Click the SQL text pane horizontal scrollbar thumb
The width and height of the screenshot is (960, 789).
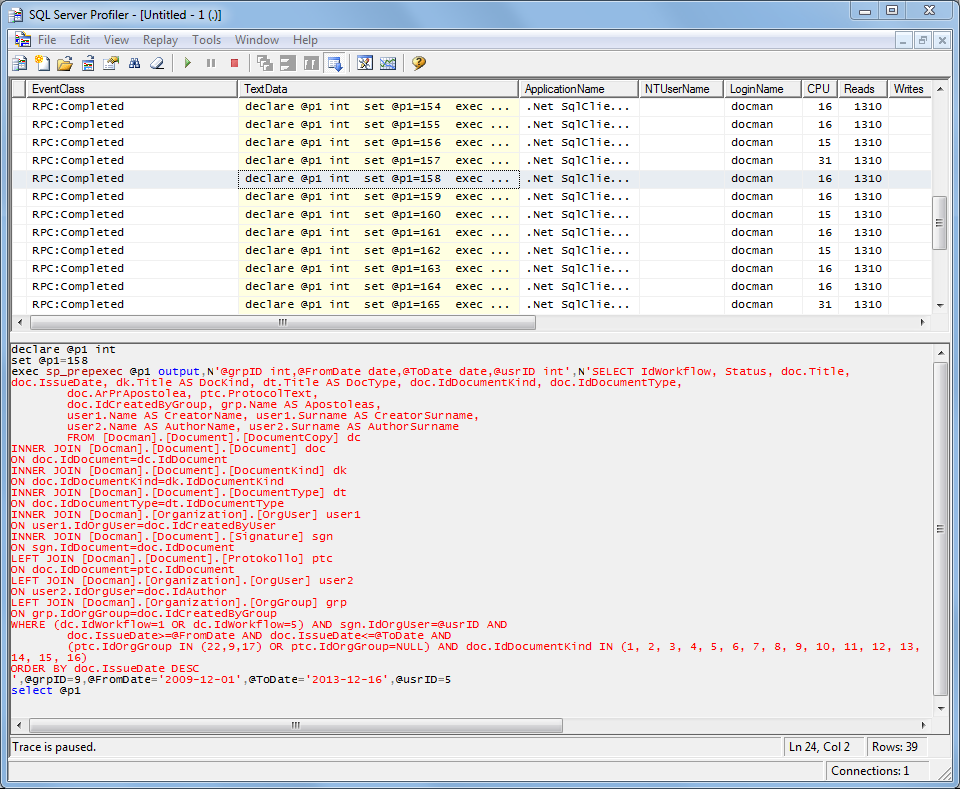click(x=296, y=725)
